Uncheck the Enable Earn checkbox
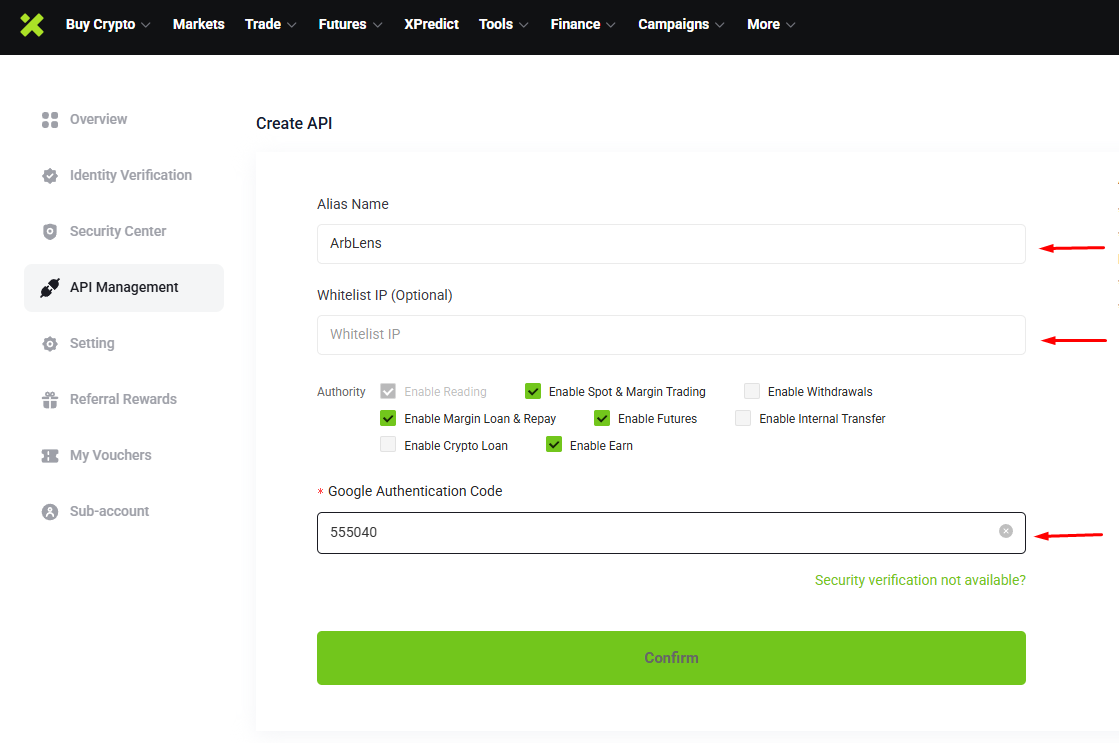 pos(554,445)
